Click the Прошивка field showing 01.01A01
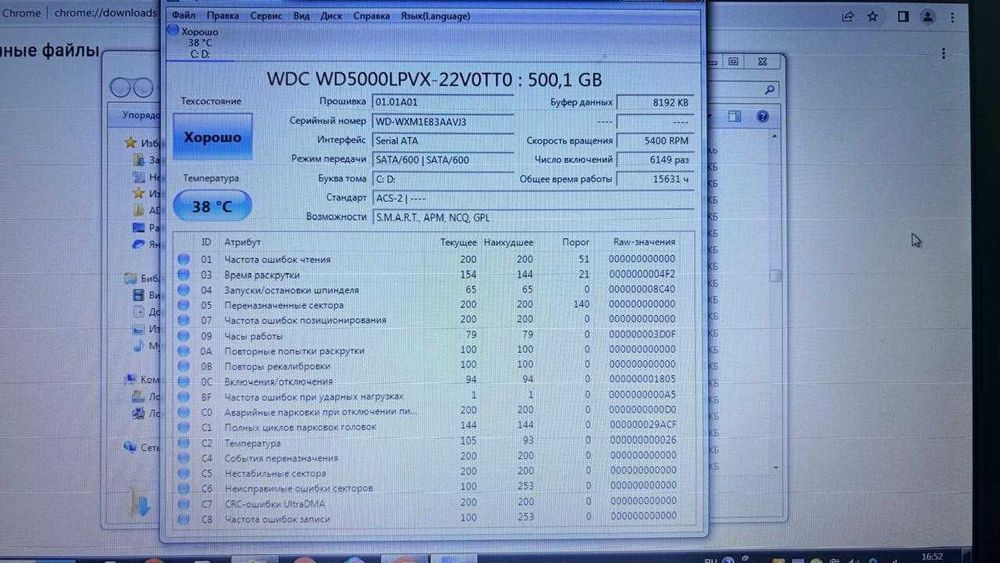 coord(443,102)
